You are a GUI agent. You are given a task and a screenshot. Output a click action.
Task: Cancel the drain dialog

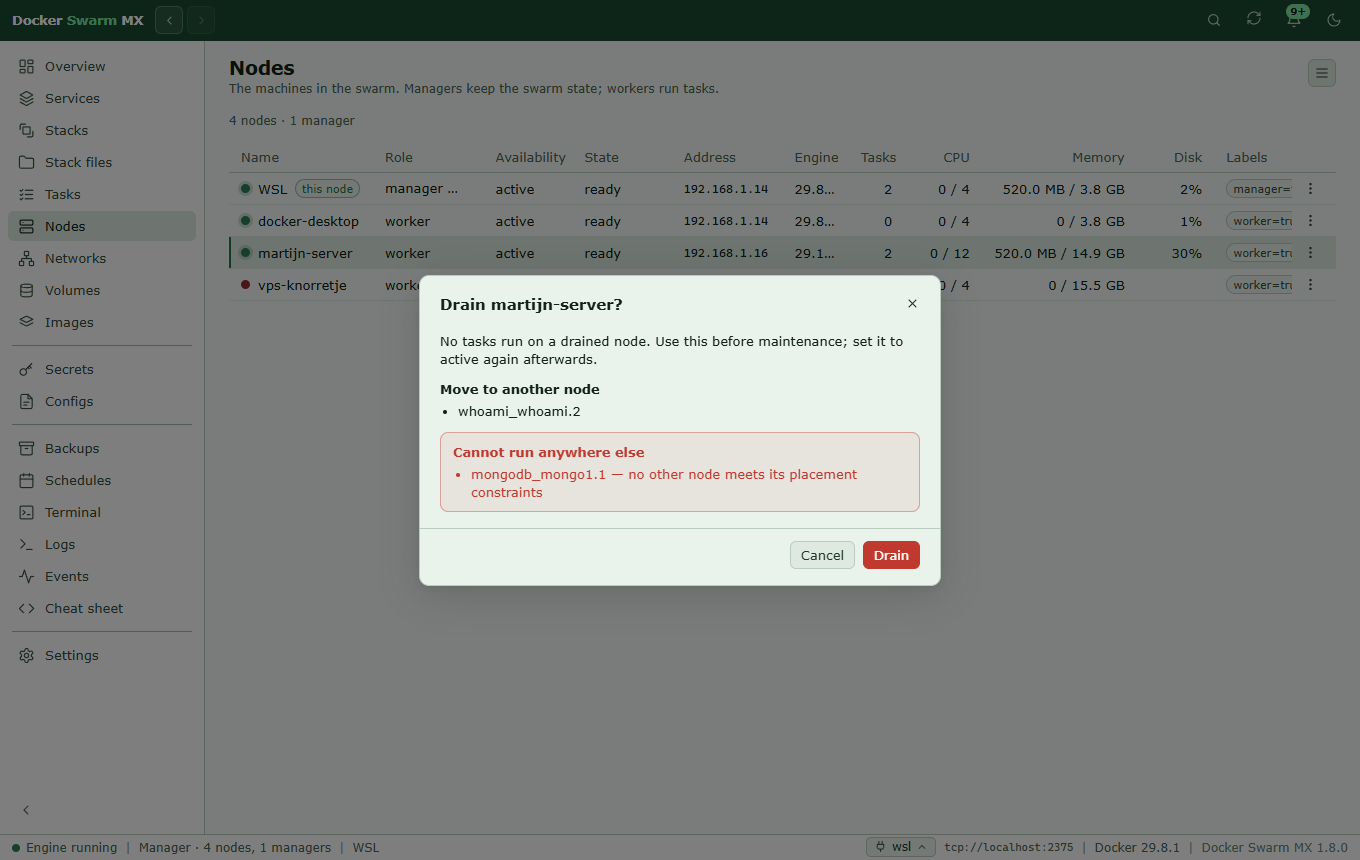pos(822,555)
